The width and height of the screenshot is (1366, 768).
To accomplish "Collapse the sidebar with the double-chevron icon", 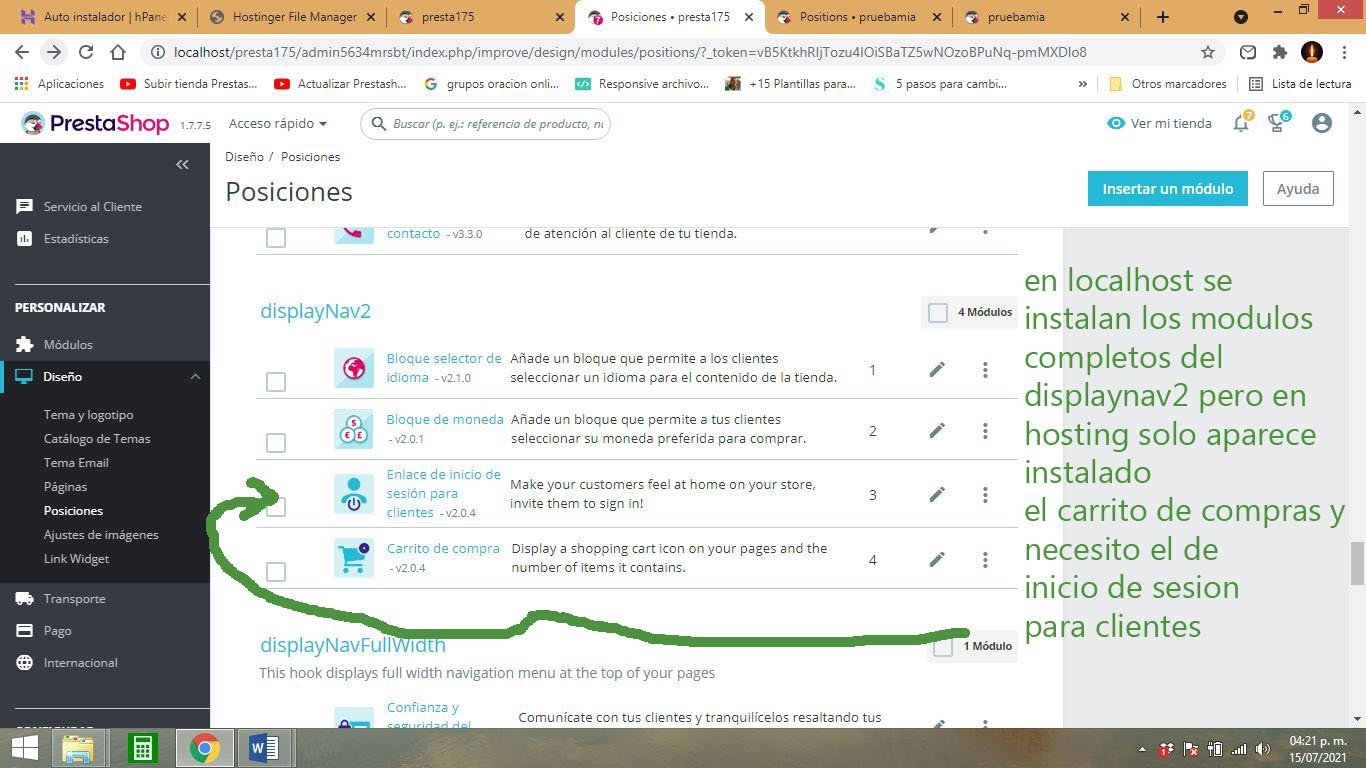I will [182, 164].
